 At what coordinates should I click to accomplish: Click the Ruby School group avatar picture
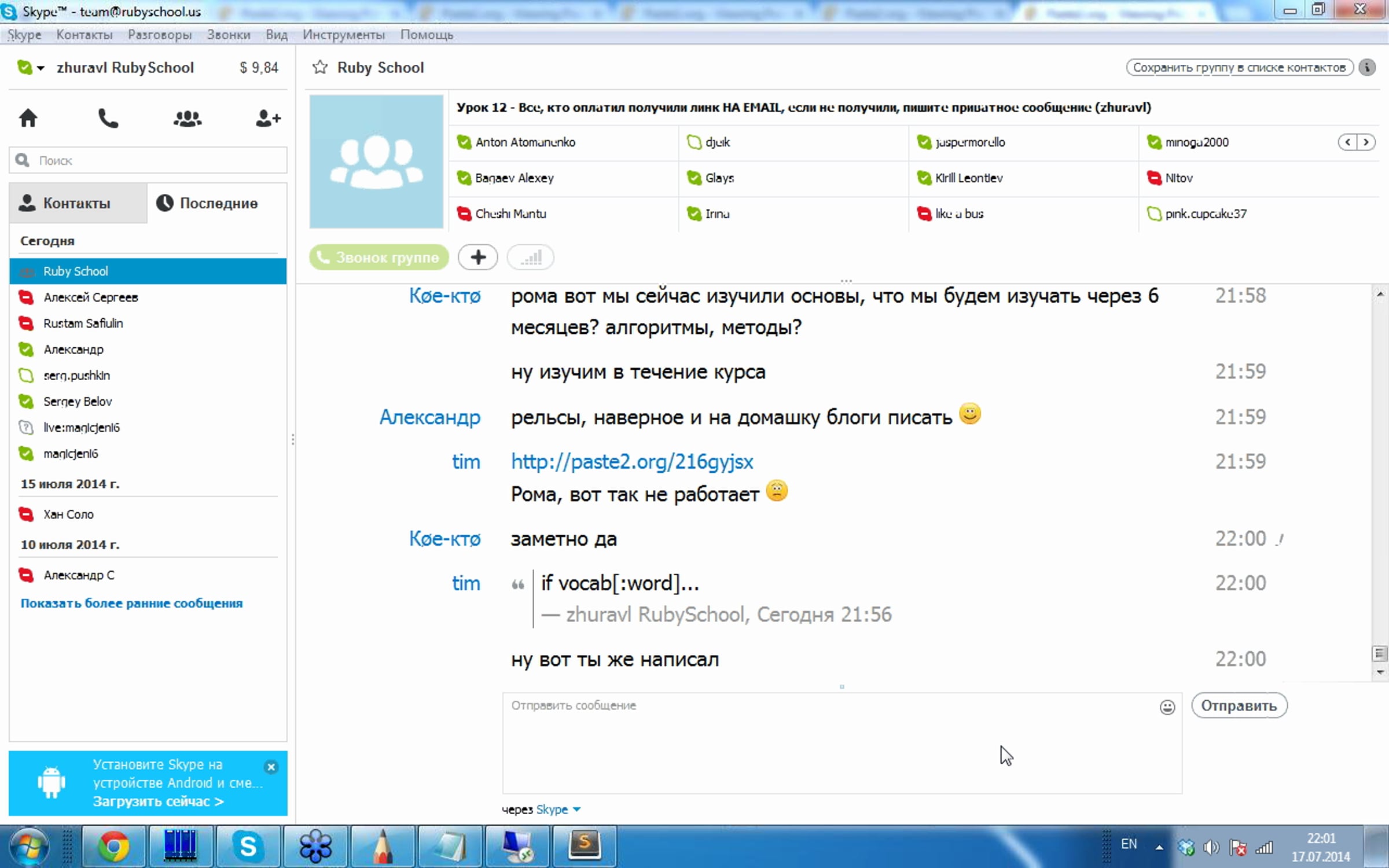[376, 161]
